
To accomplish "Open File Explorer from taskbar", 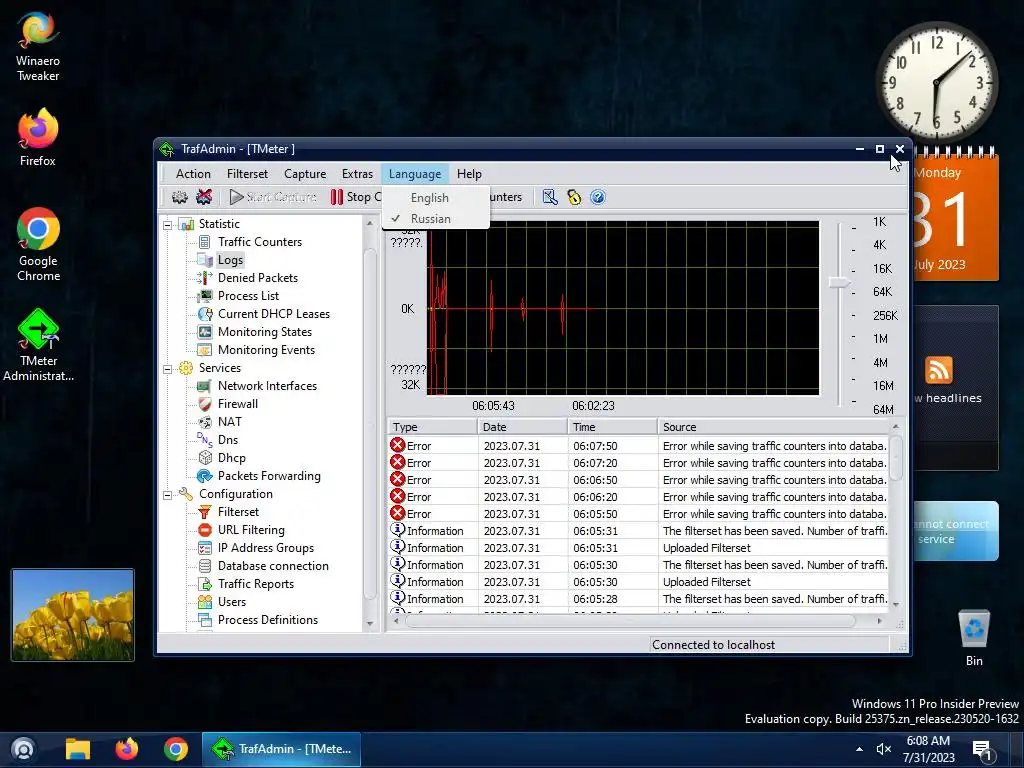I will [x=78, y=749].
